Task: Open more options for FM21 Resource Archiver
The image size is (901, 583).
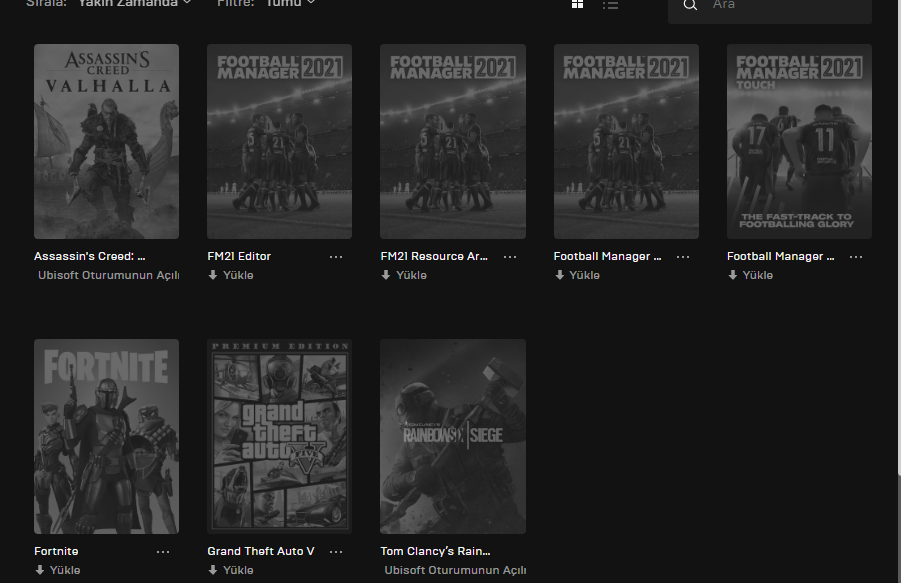Action: (510, 257)
